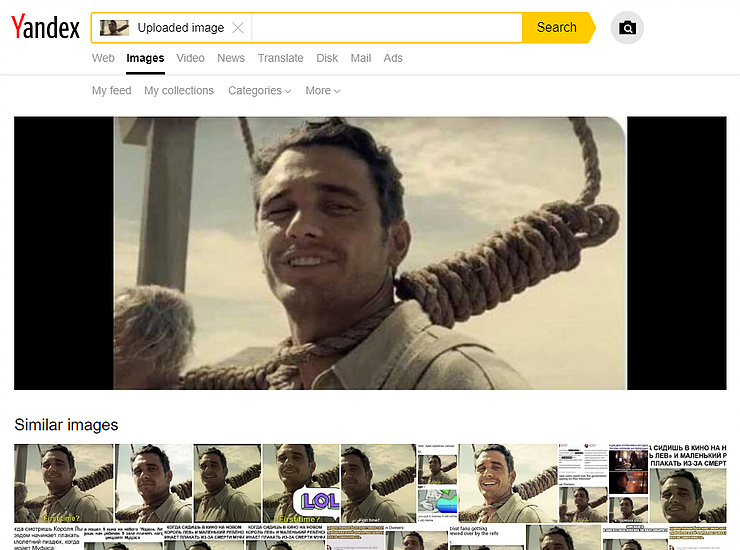Expand the More dropdown
Image resolution: width=740 pixels, height=550 pixels.
[322, 91]
